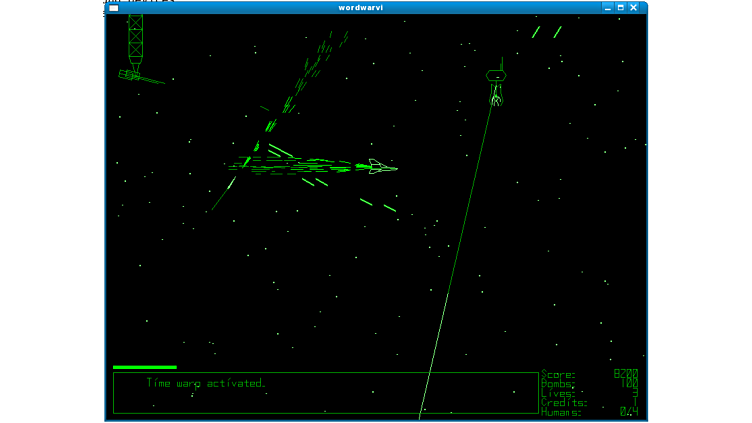Click the twin laser bolts at top right

pos(546,32)
